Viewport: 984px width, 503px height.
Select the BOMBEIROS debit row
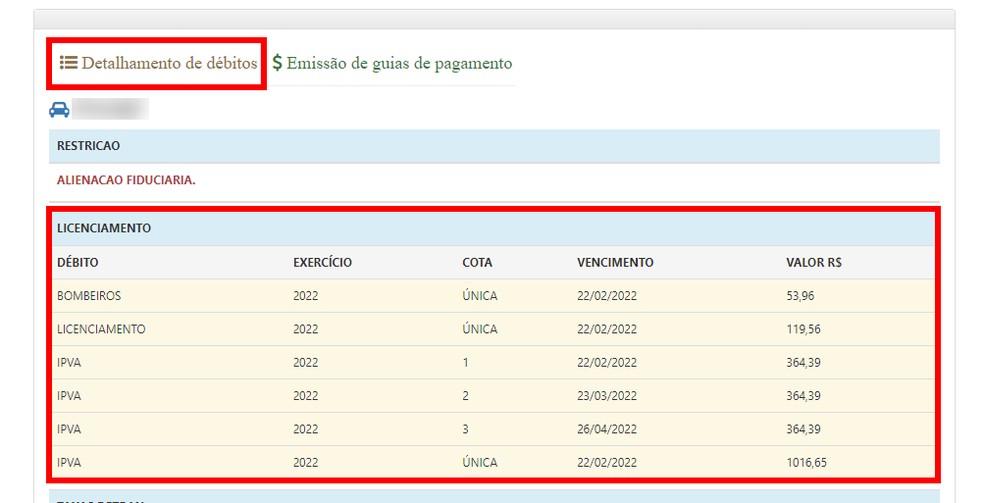pyautogui.click(x=493, y=295)
